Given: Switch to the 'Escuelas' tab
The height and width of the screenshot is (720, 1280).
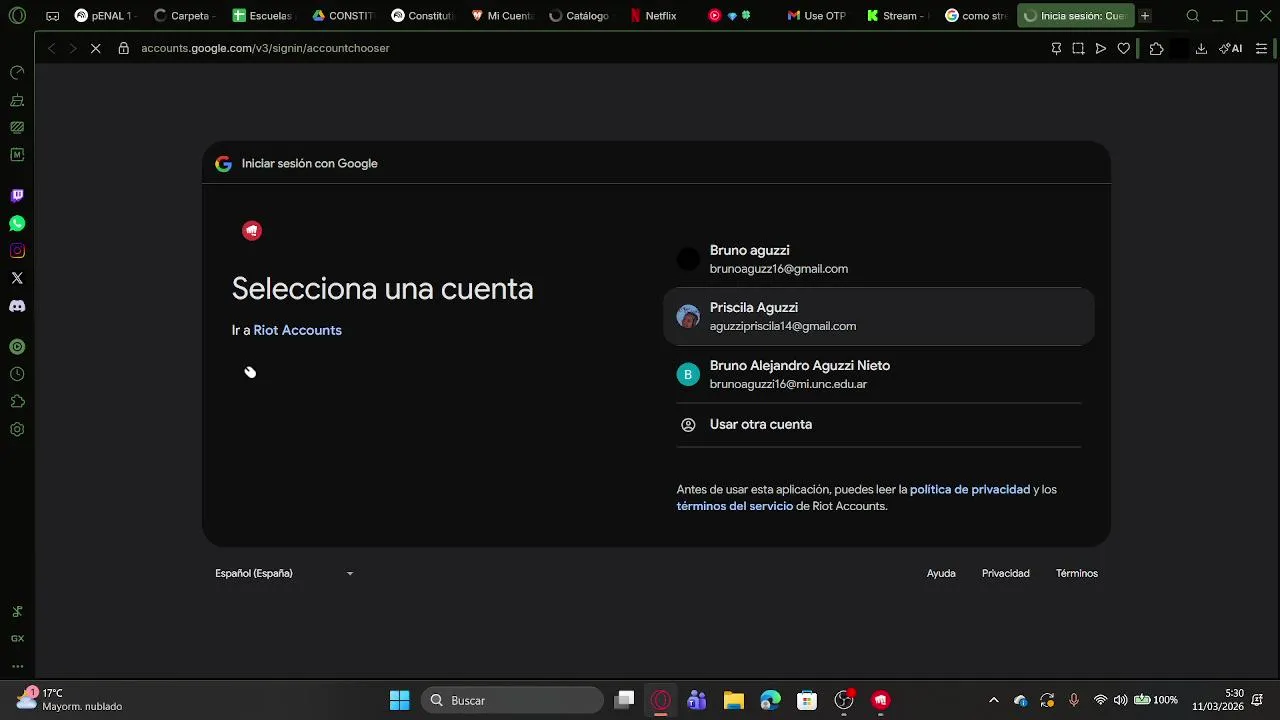Looking at the screenshot, I should [x=262, y=16].
